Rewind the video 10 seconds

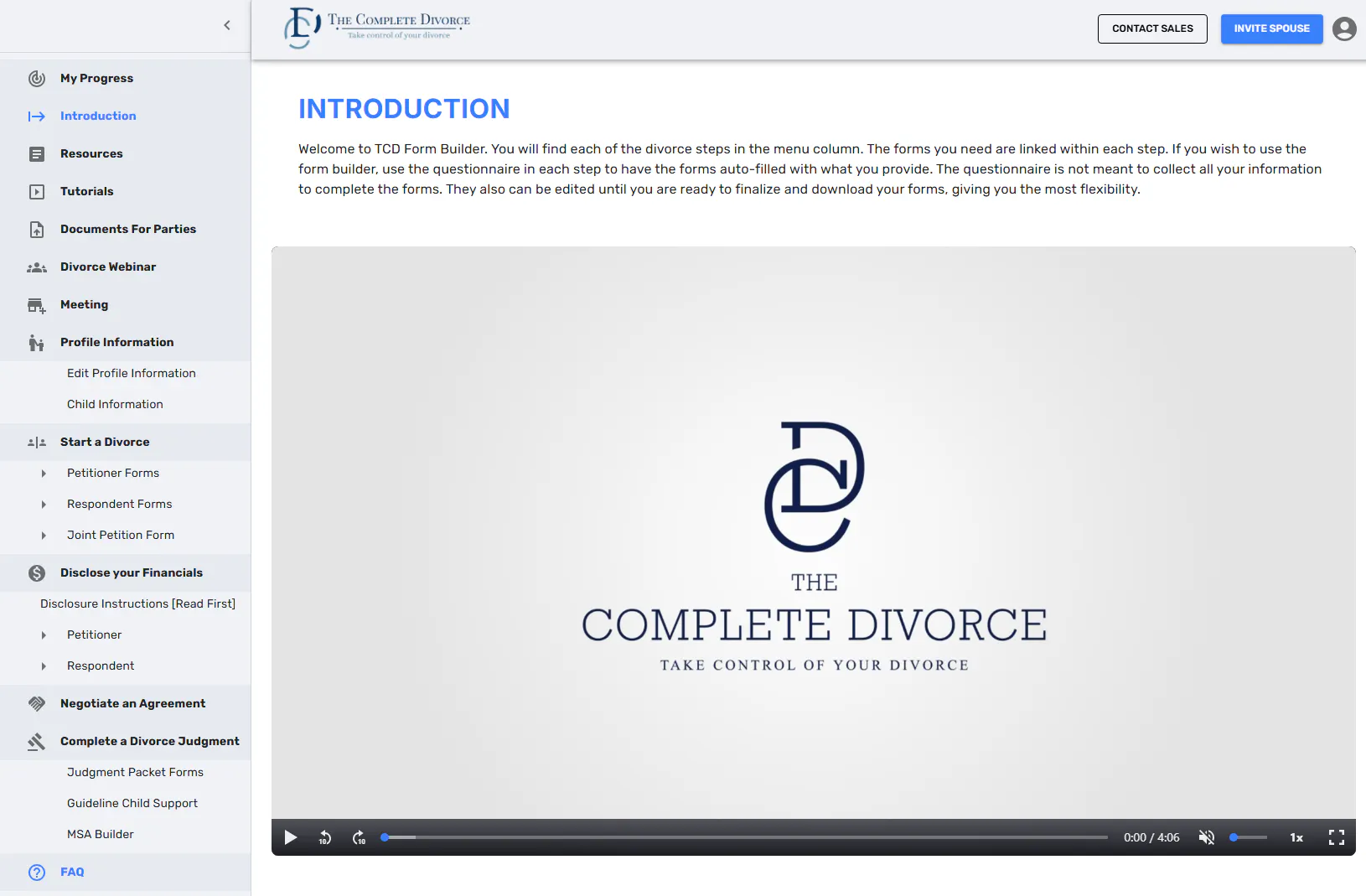(325, 837)
